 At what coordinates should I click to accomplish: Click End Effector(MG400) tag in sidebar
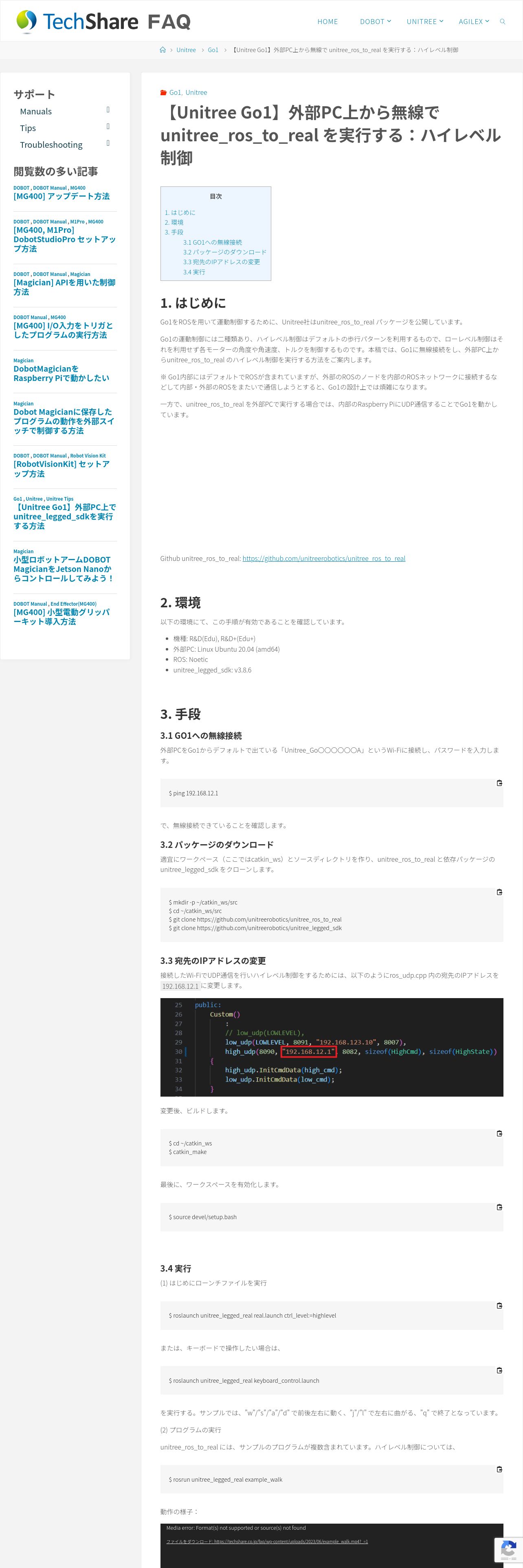click(73, 604)
